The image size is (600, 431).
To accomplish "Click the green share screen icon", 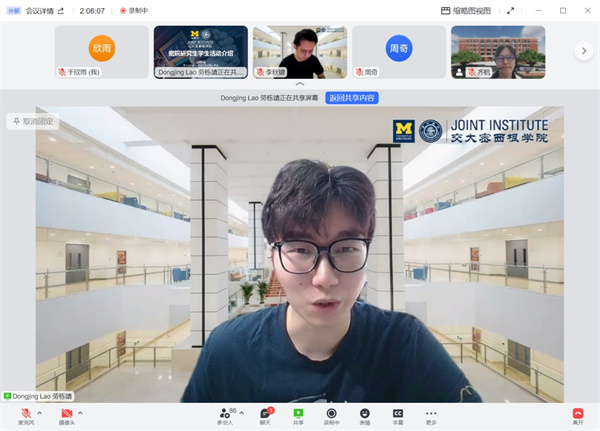I will point(298,414).
